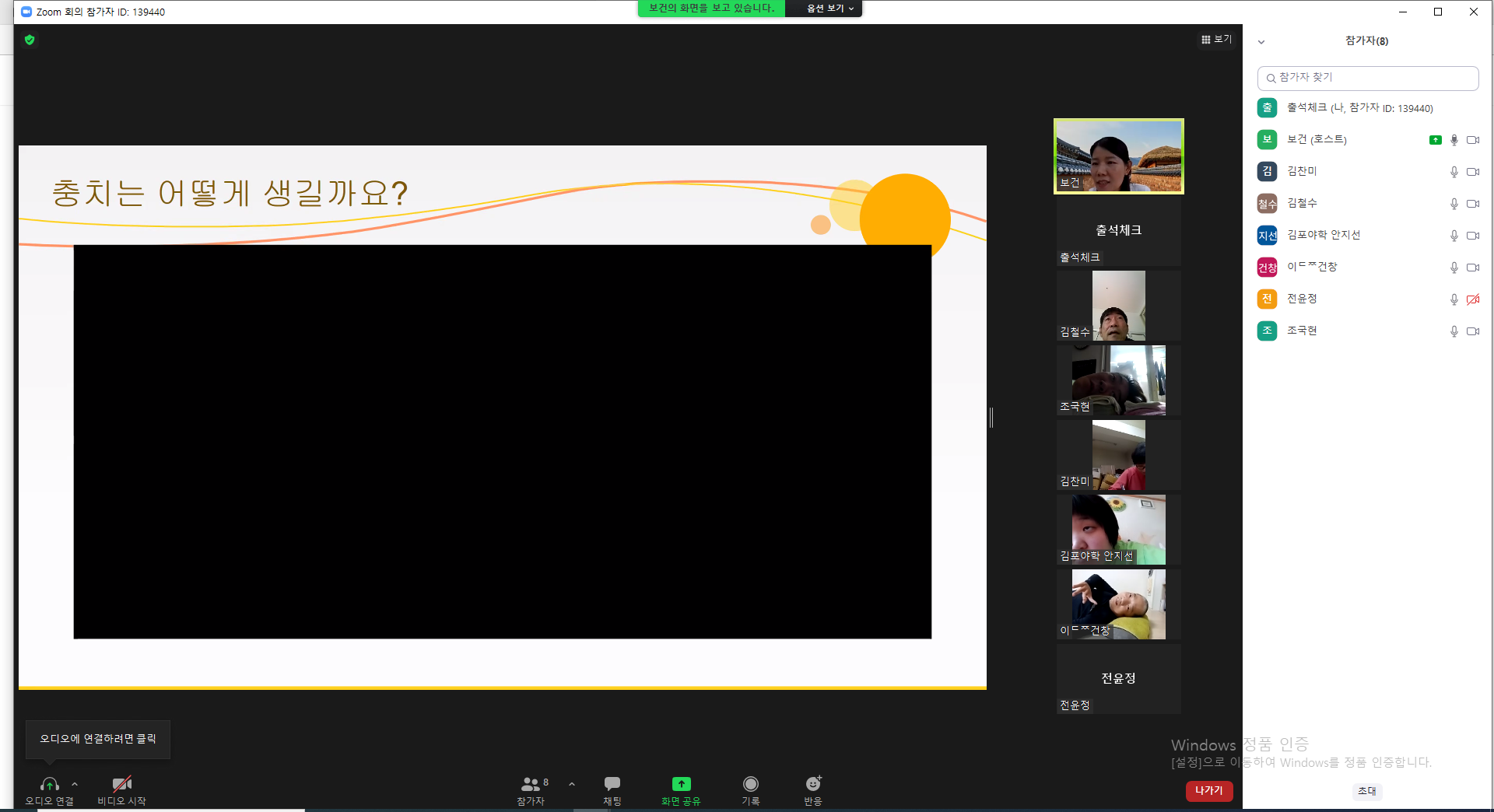Click the red 나가기 leave button
This screenshot has width=1494, height=812.
click(x=1209, y=791)
